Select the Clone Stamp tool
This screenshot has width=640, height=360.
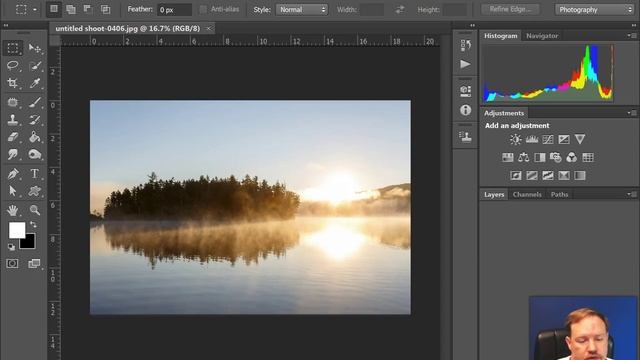13,120
